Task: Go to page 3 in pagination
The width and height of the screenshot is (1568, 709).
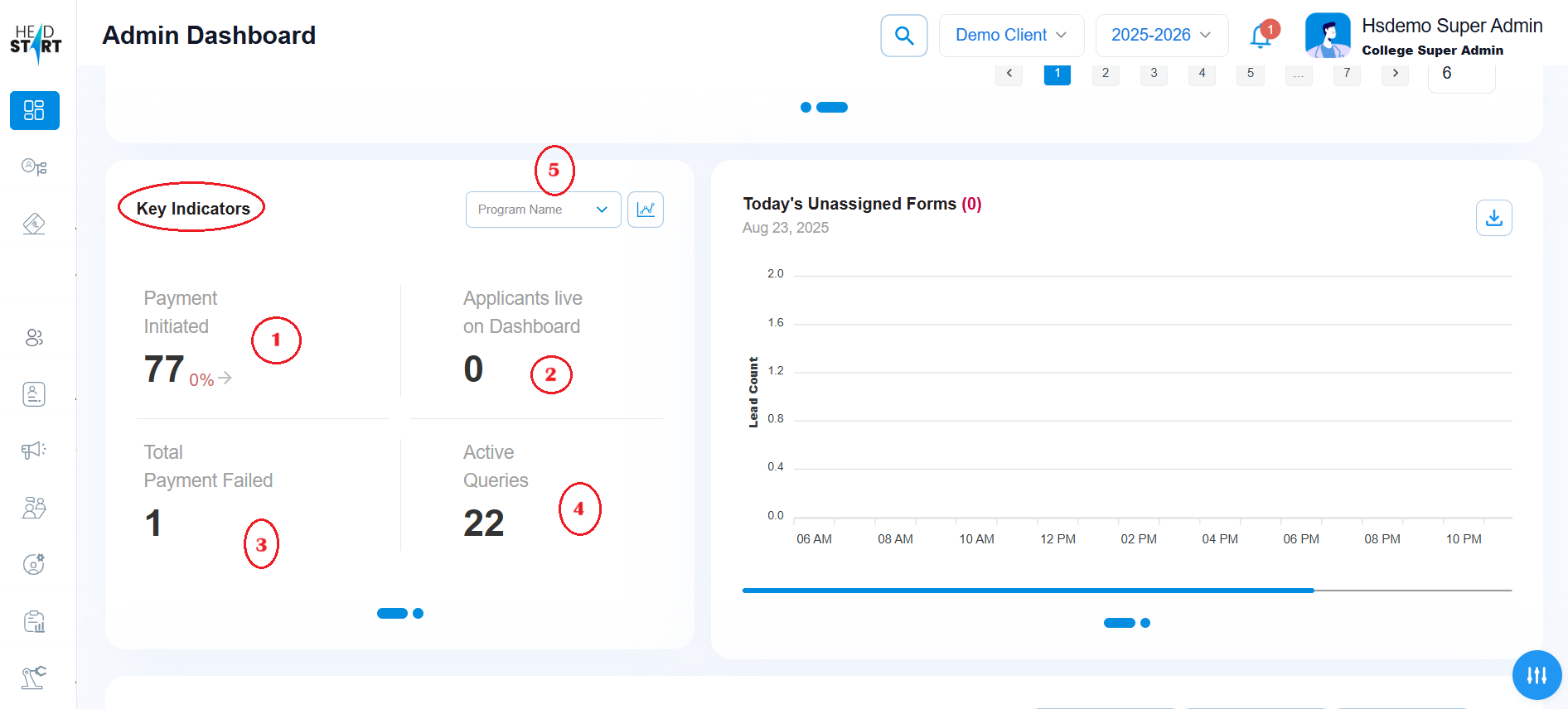Action: pyautogui.click(x=1154, y=74)
